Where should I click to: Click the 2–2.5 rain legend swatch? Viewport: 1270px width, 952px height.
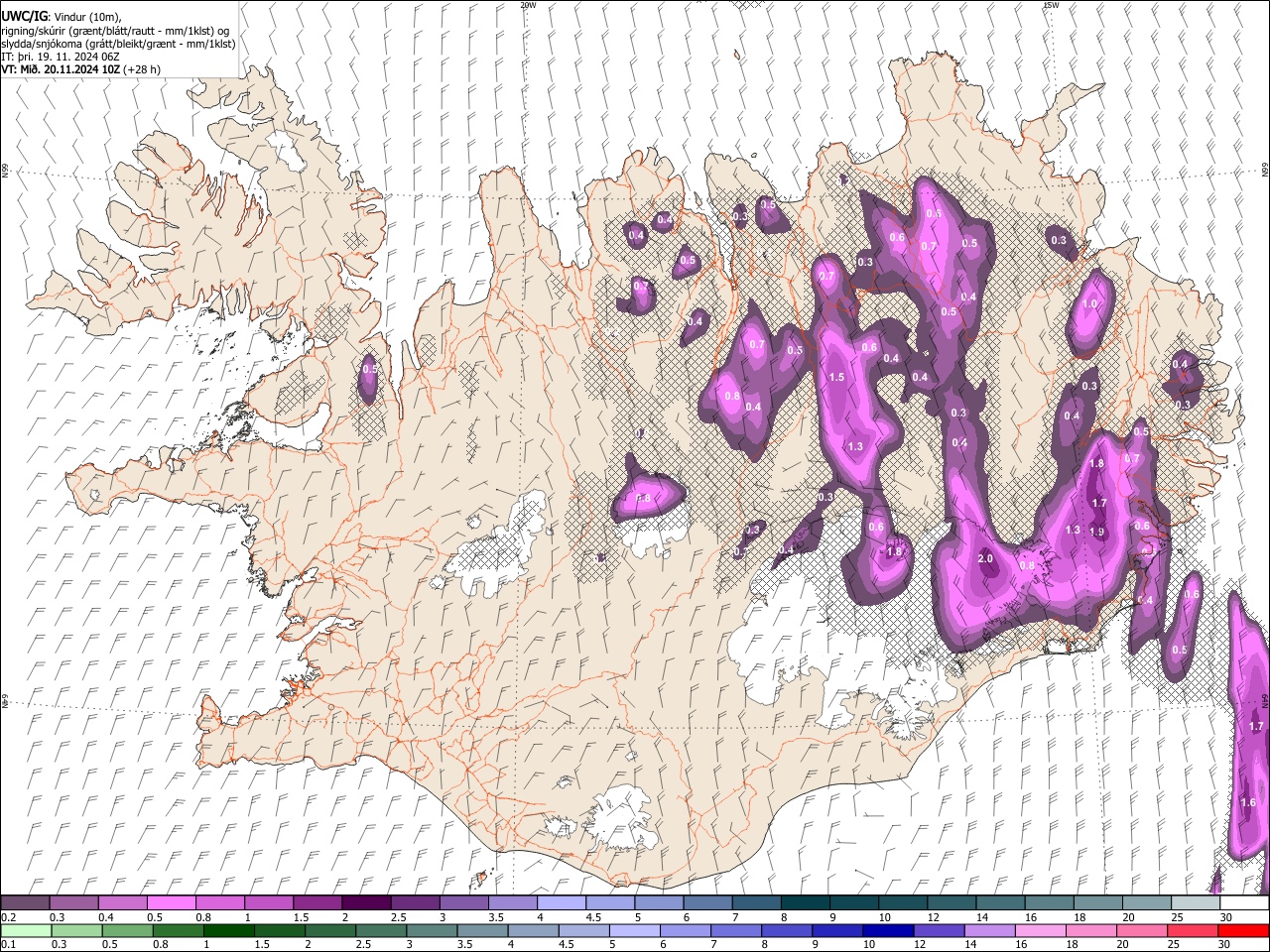330,930
